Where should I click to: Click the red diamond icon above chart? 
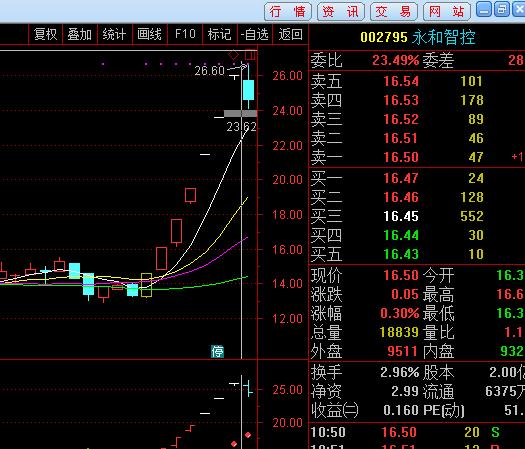tap(233, 55)
